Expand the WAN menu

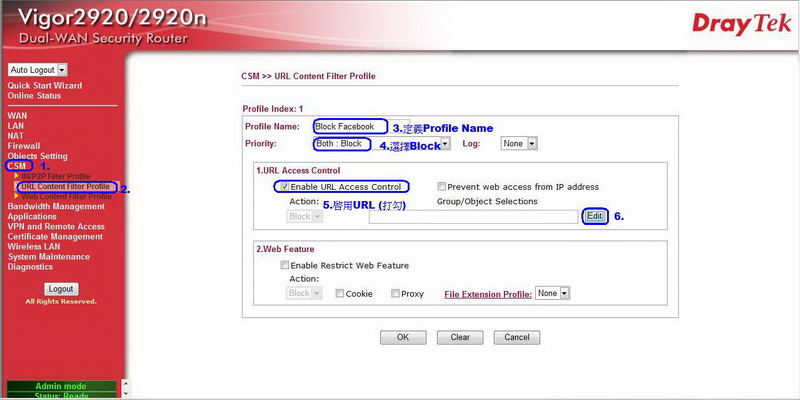tap(17, 116)
